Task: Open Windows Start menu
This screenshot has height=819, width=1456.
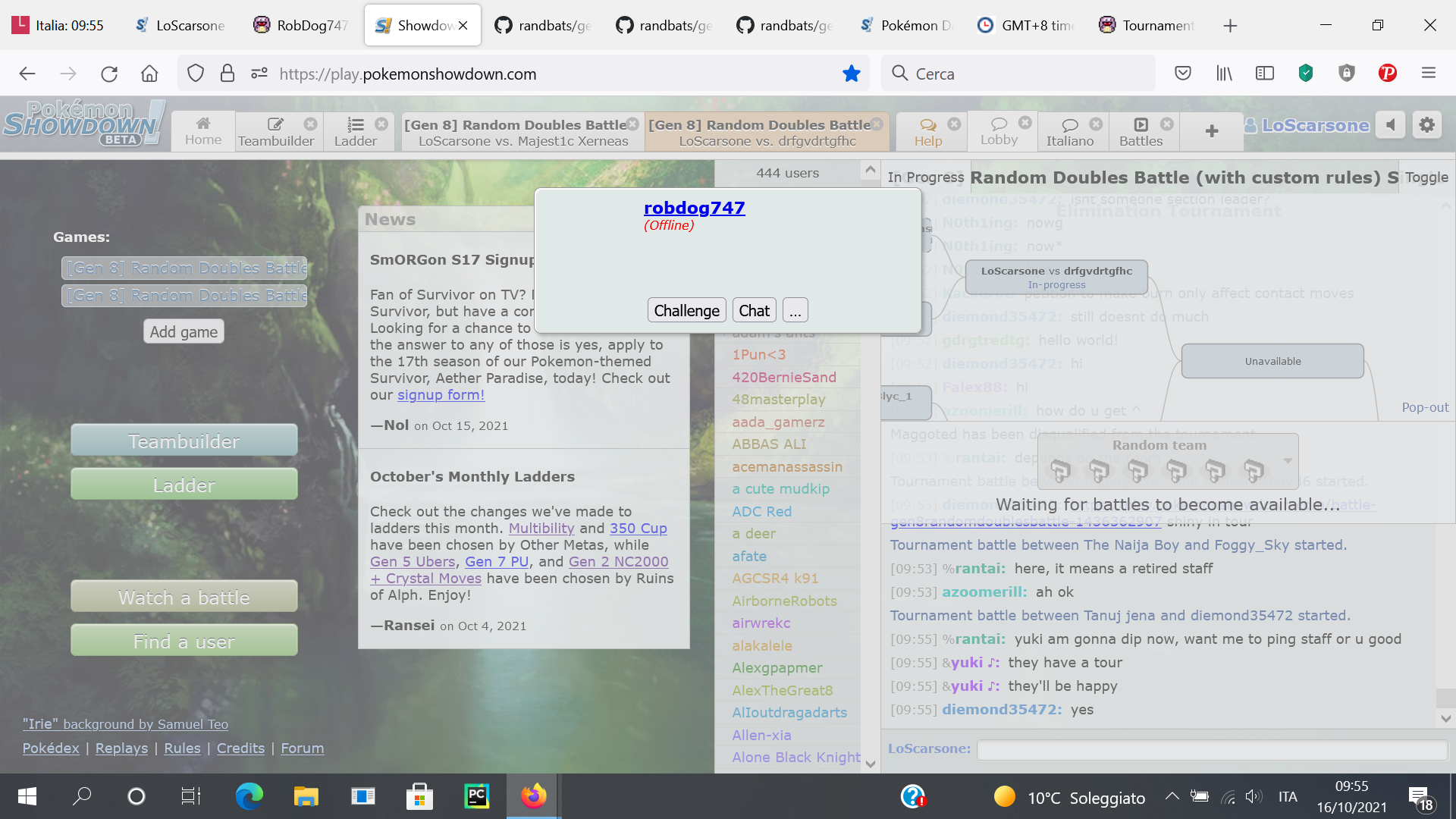Action: (x=27, y=796)
